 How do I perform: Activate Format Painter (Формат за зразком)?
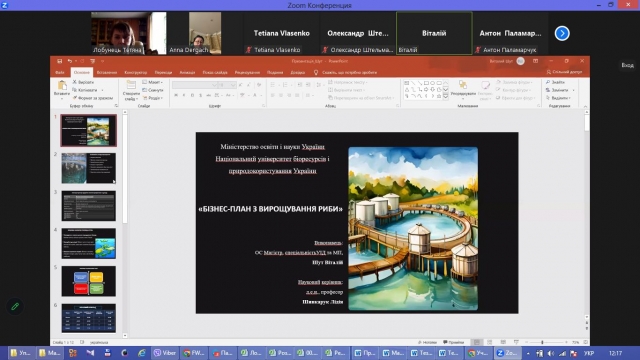tap(93, 98)
